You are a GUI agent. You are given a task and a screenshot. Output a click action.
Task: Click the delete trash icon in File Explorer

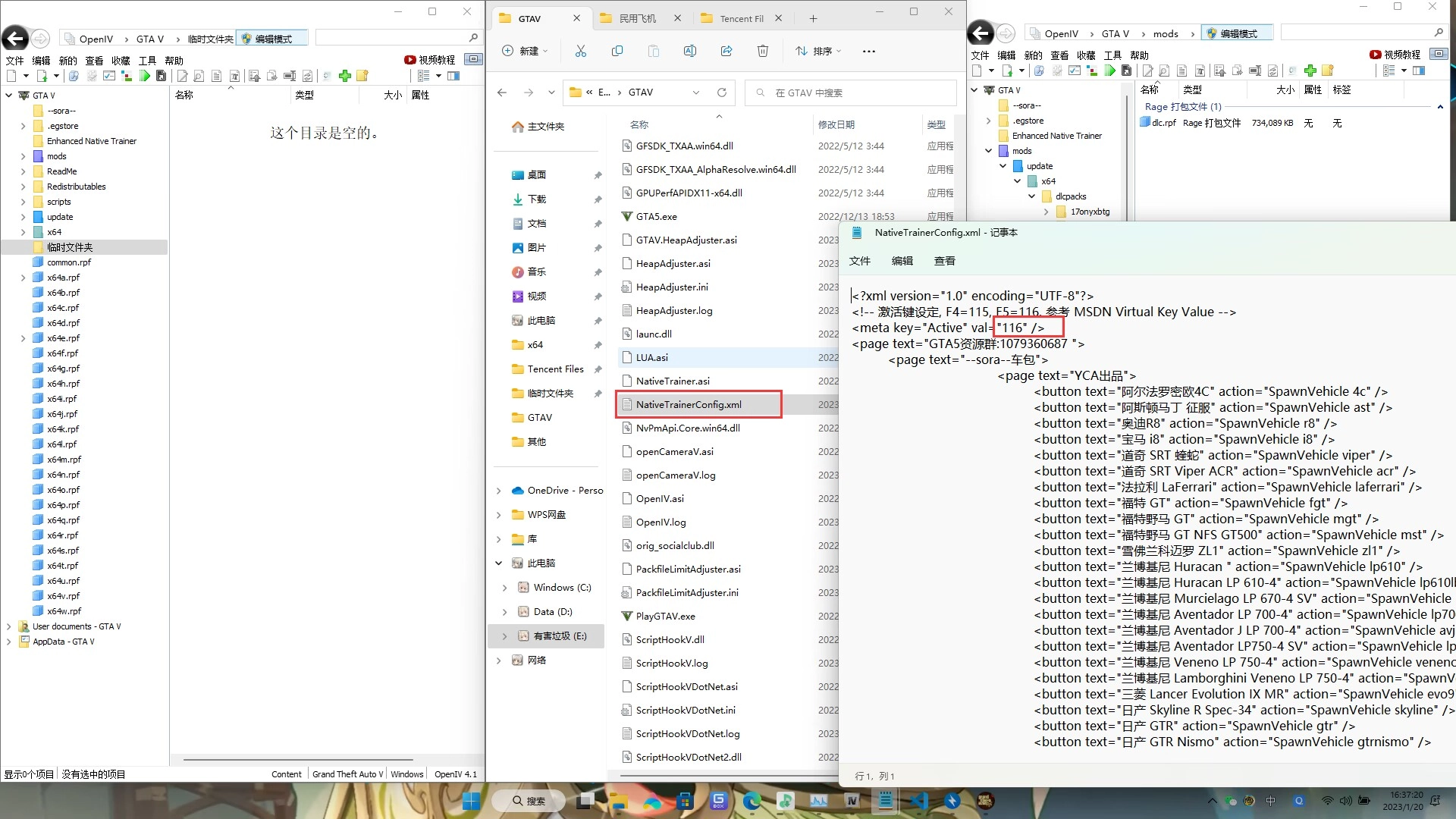coord(762,51)
